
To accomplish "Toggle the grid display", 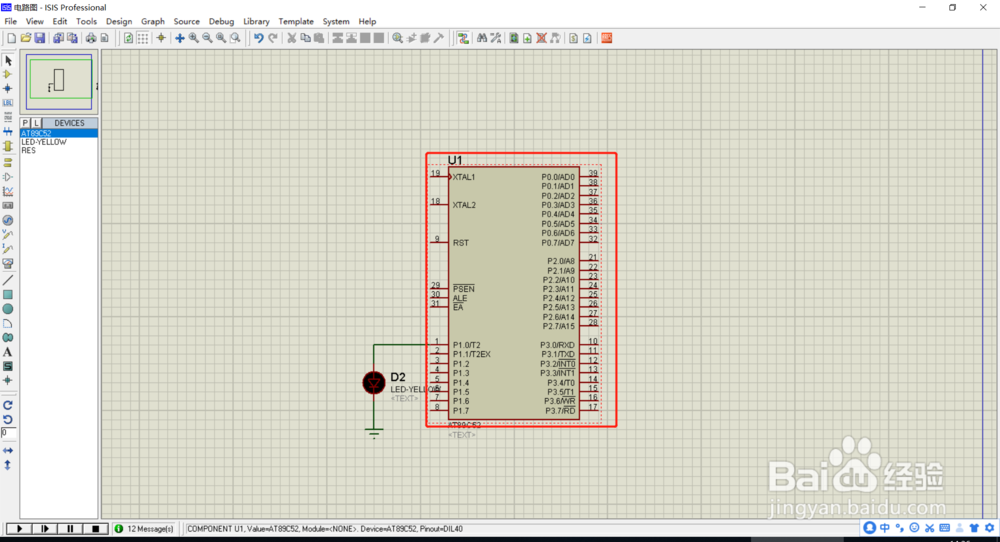I will tap(143, 38).
